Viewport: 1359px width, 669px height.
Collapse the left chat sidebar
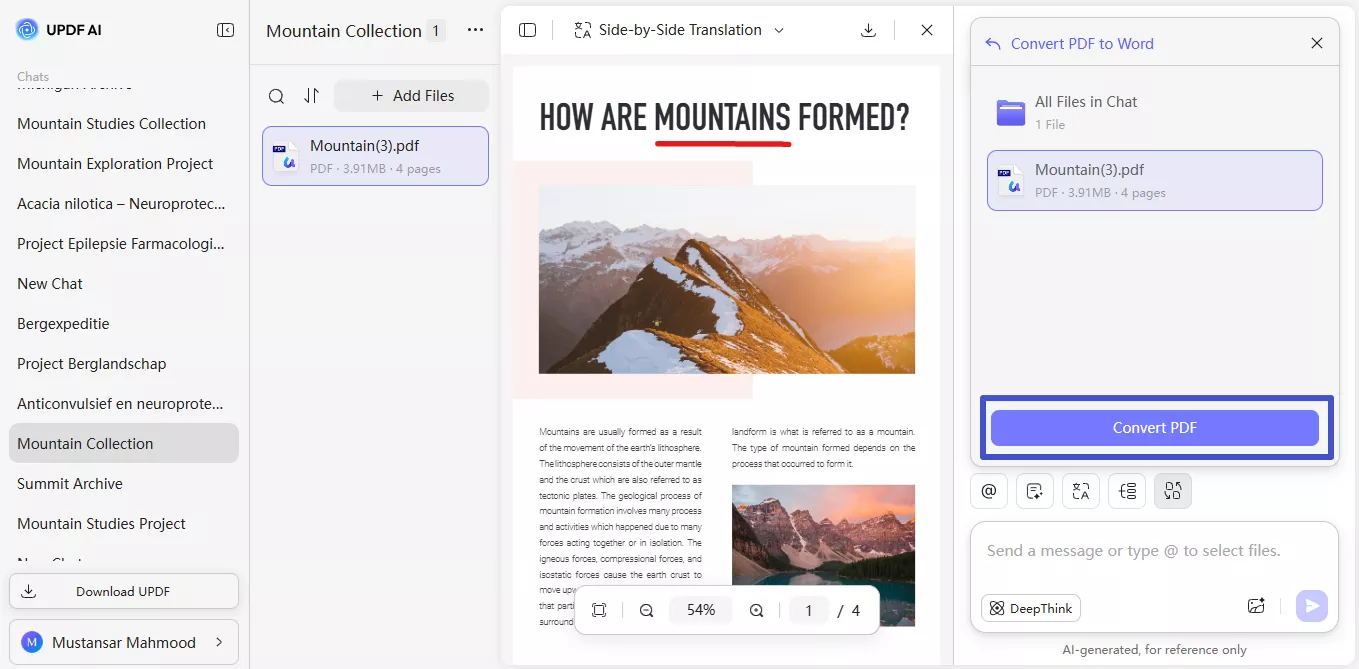click(x=226, y=29)
